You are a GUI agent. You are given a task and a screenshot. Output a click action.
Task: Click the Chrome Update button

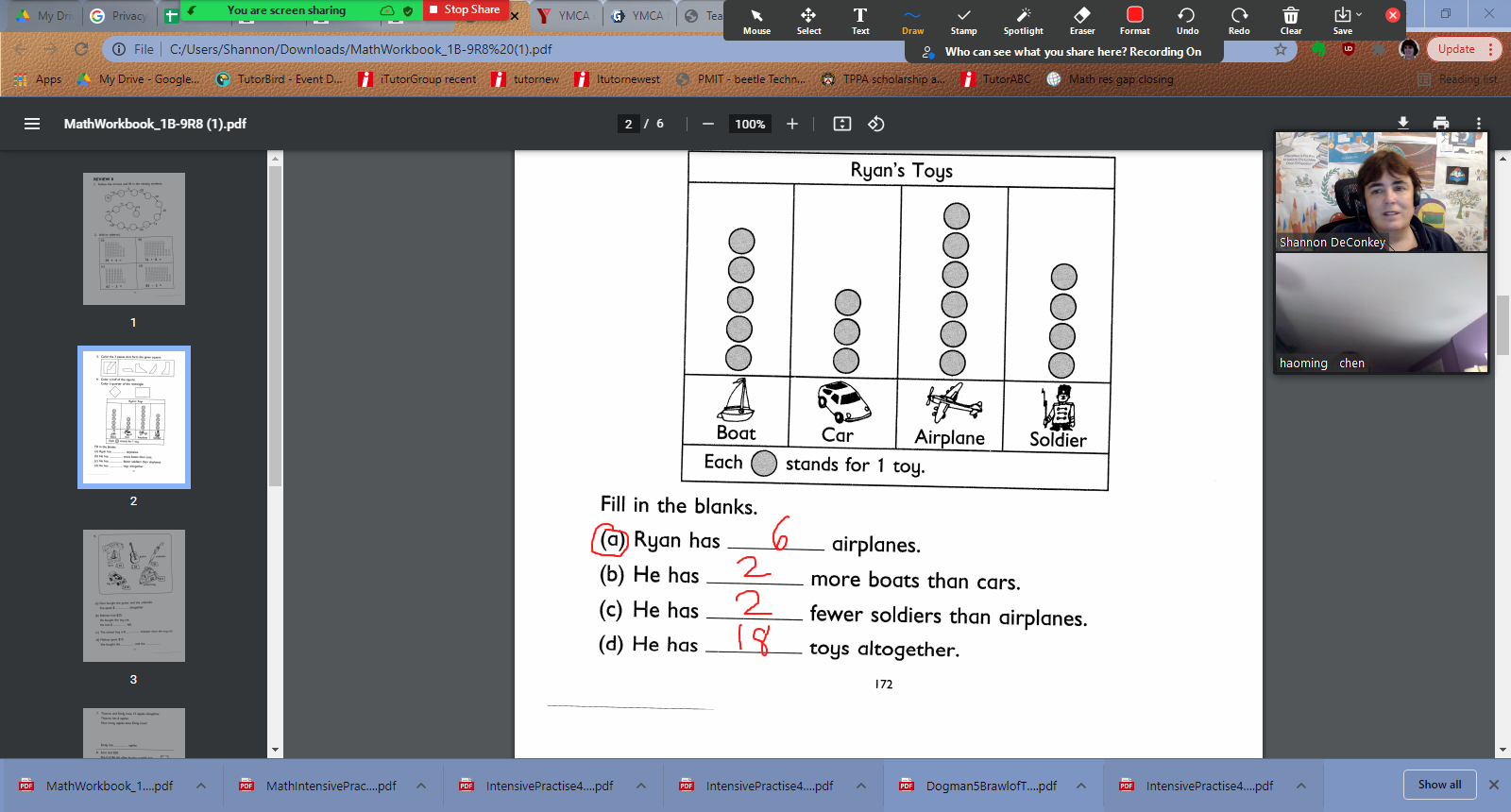1464,49
